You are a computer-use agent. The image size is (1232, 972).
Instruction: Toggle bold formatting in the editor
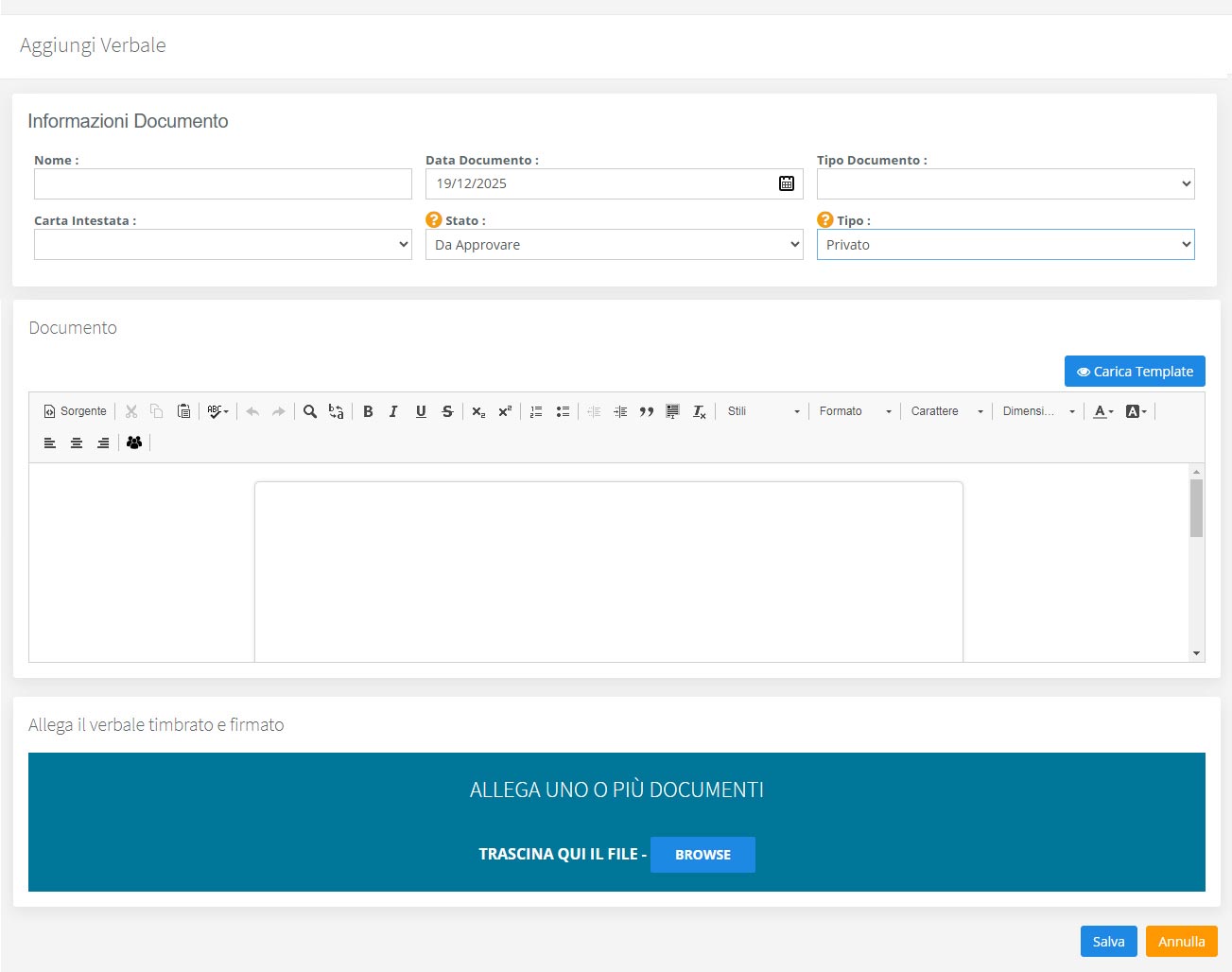pos(368,411)
